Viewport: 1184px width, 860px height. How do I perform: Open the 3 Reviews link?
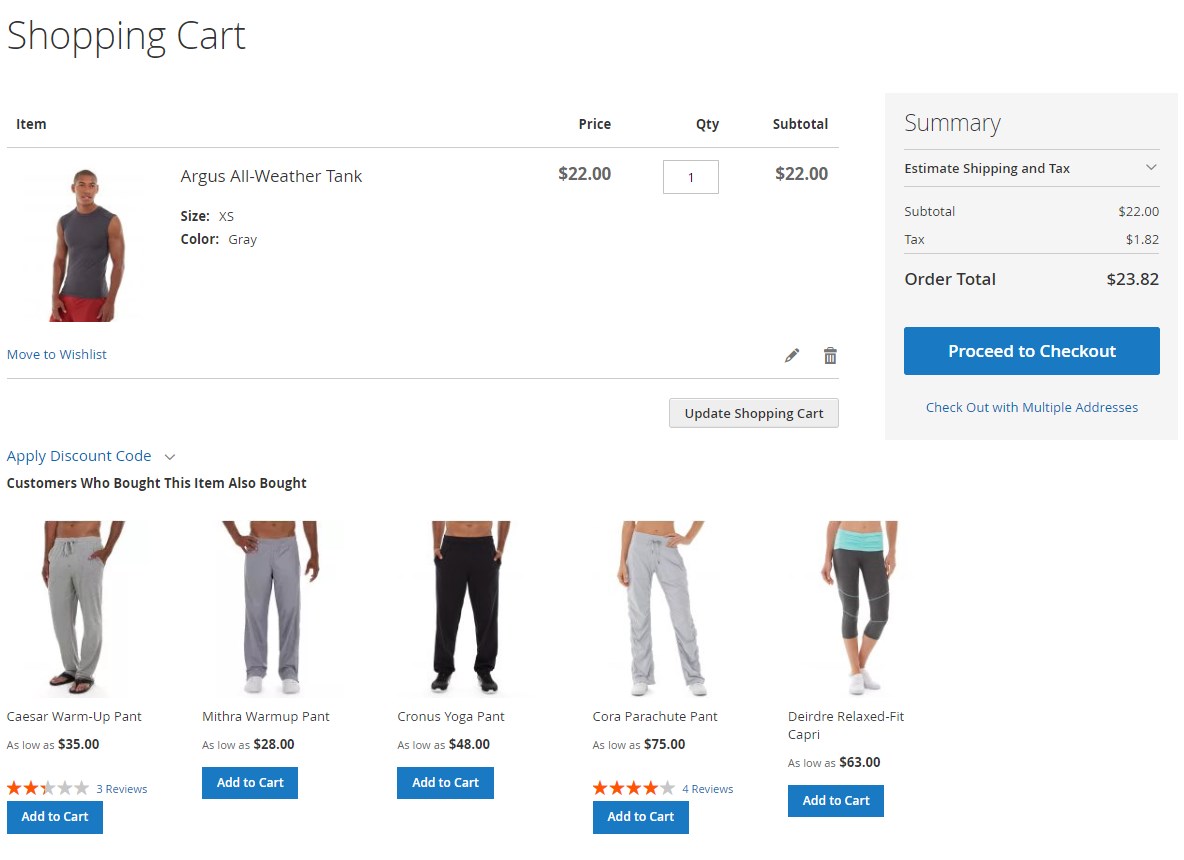point(122,789)
